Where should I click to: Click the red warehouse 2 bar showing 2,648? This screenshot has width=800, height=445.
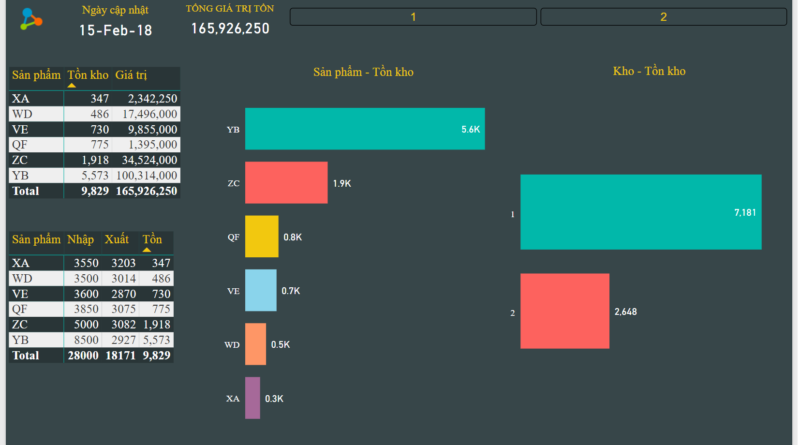click(x=564, y=311)
